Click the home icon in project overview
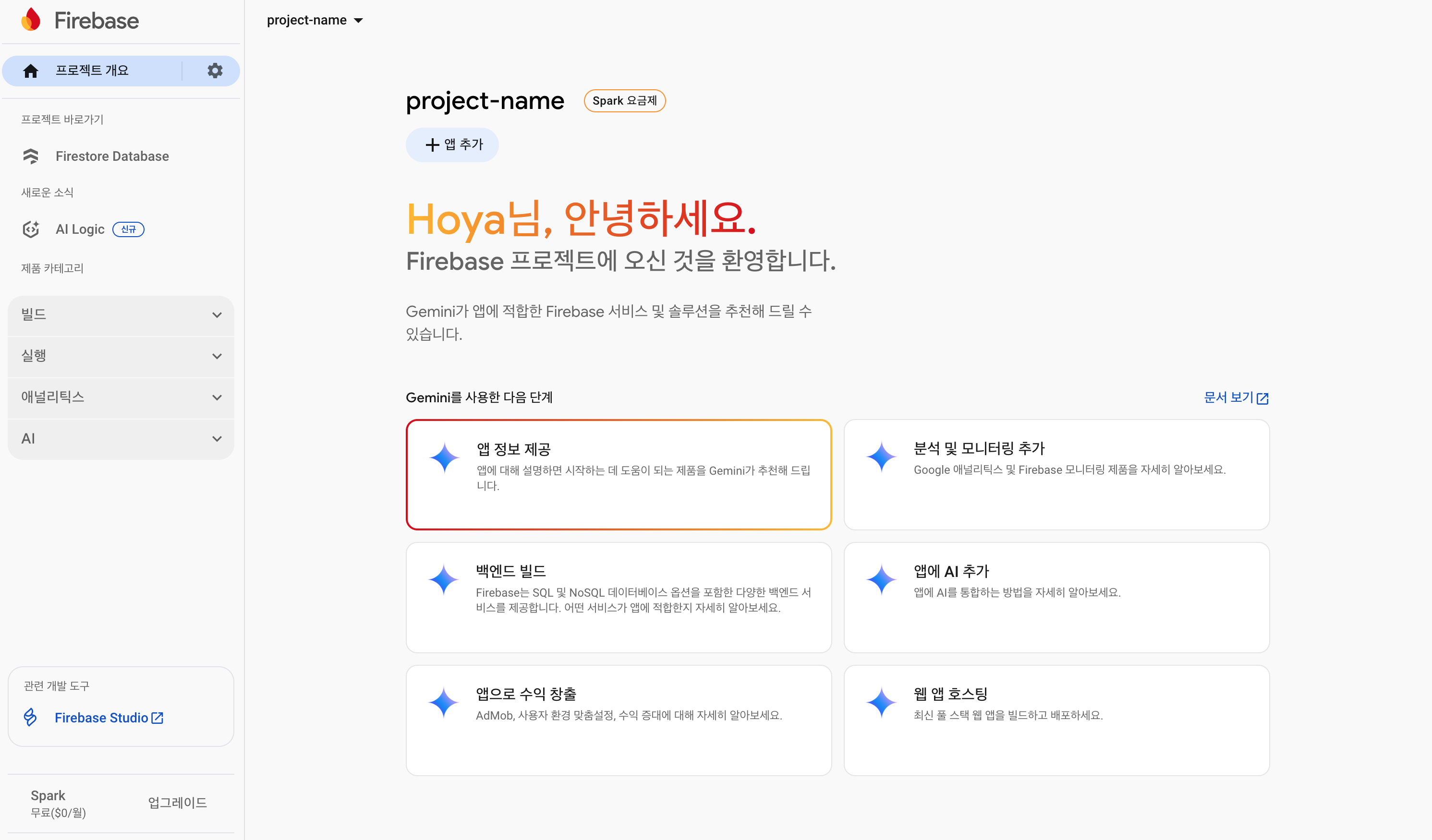Image resolution: width=1432 pixels, height=840 pixels. coord(31,71)
